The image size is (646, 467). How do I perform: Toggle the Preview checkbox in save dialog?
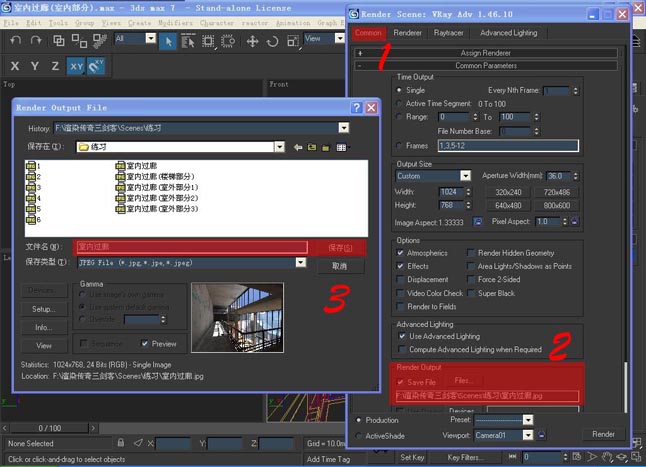click(x=145, y=343)
